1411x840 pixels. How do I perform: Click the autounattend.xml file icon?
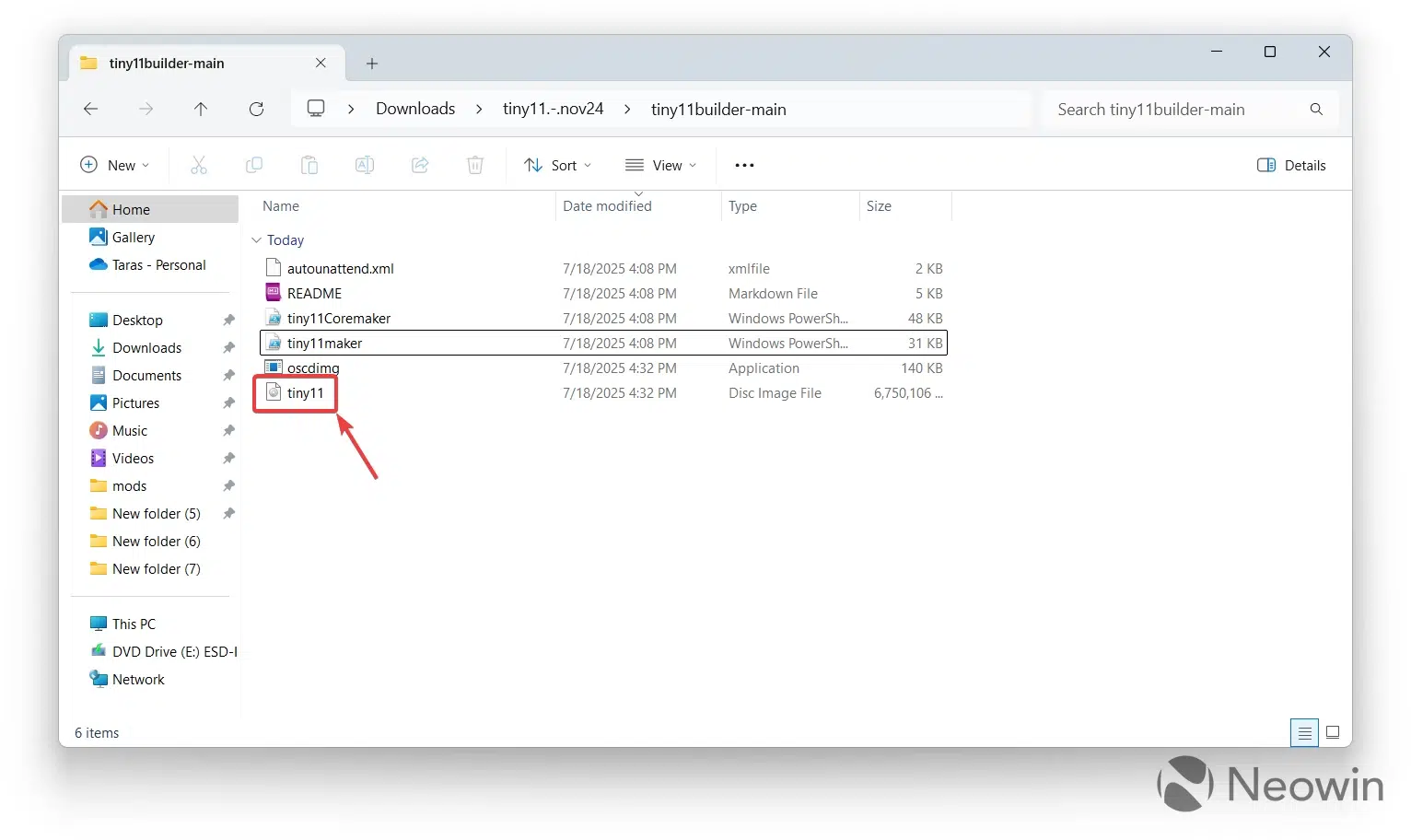[273, 268]
